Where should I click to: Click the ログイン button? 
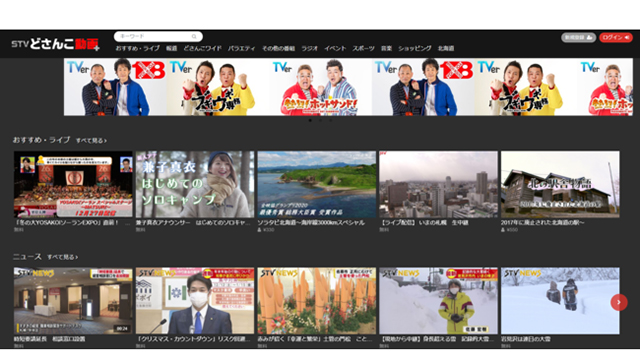[x=616, y=38]
